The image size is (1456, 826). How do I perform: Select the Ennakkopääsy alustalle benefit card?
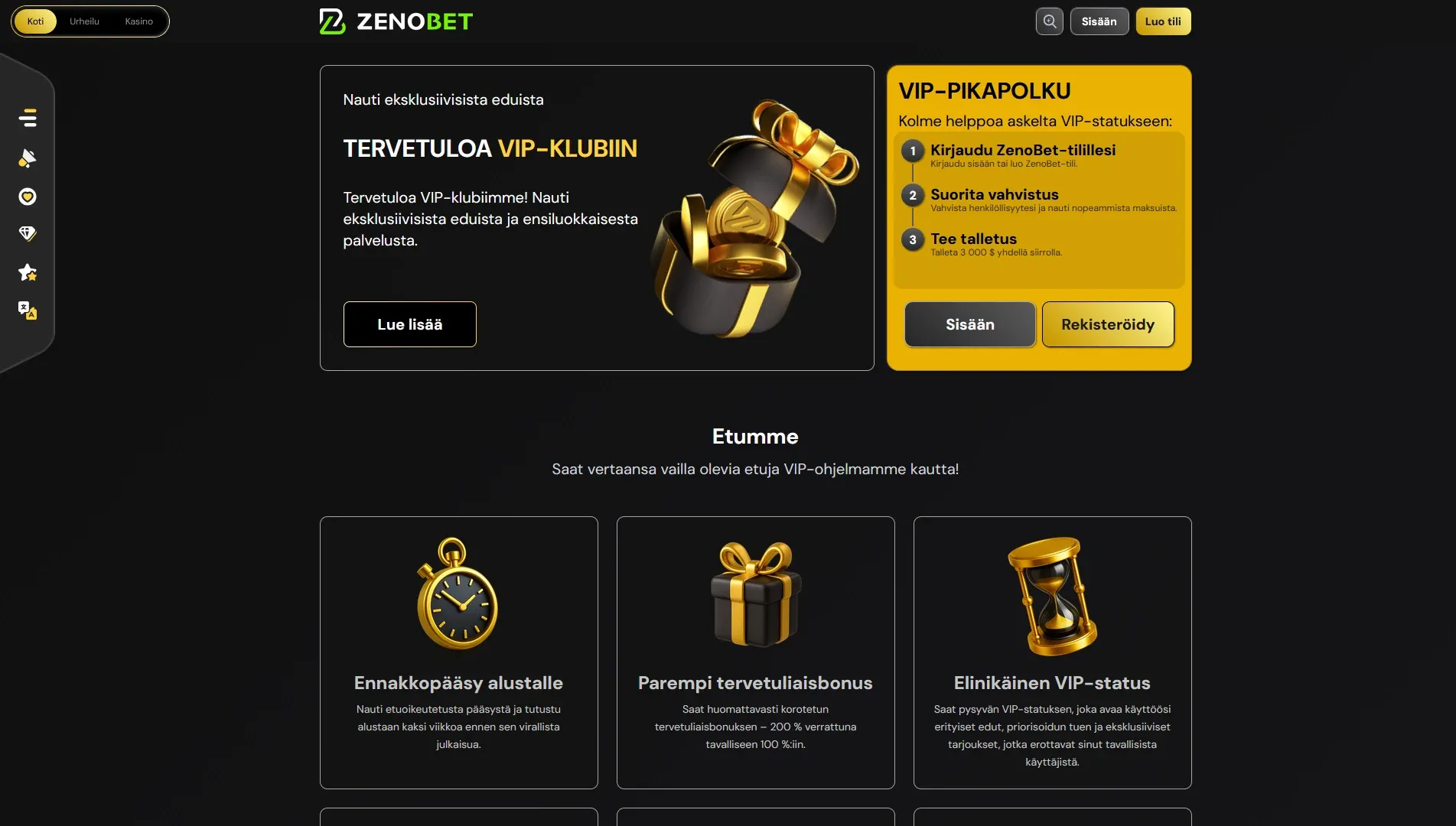pos(459,652)
